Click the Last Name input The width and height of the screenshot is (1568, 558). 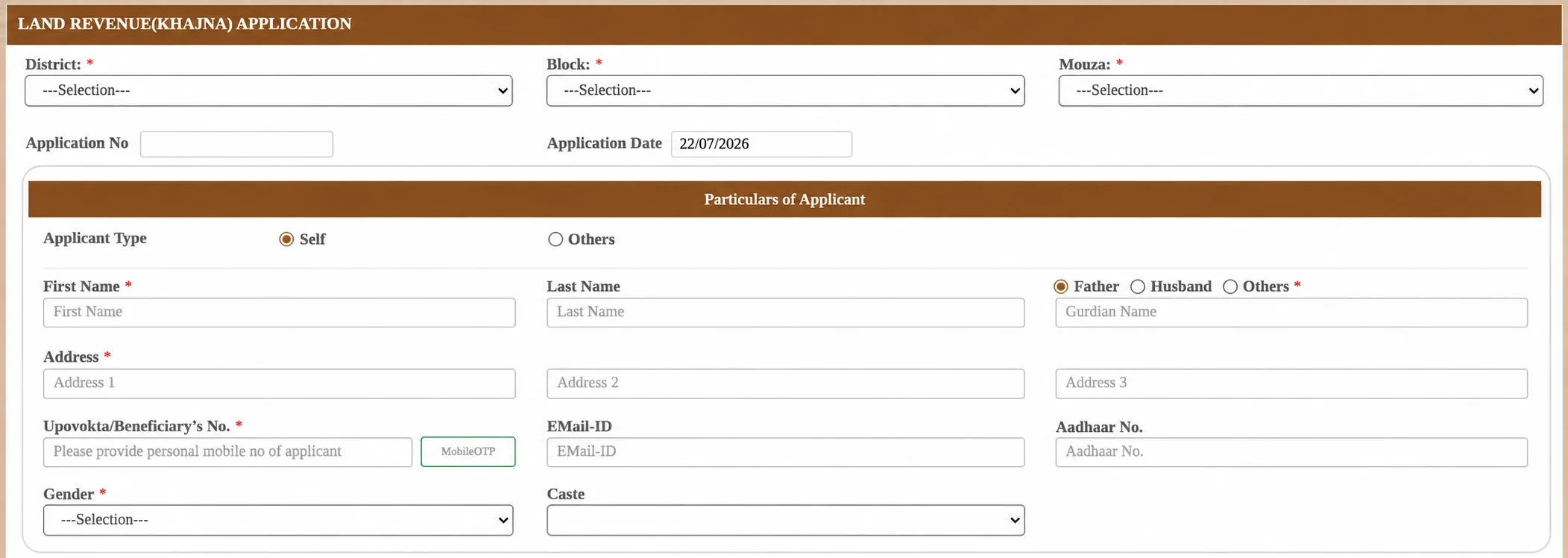[x=785, y=313]
